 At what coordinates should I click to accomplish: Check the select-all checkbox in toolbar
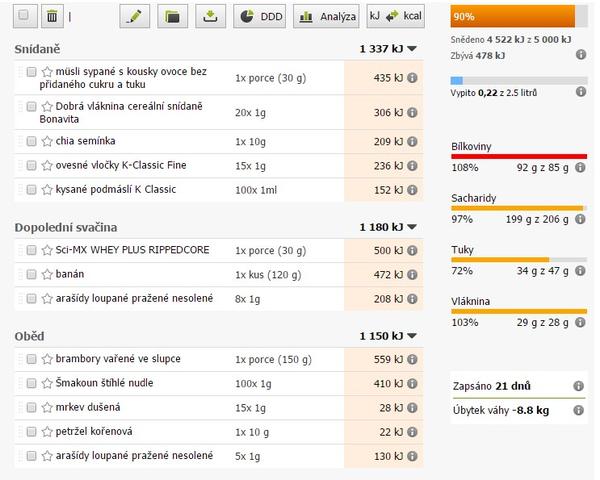(23, 16)
